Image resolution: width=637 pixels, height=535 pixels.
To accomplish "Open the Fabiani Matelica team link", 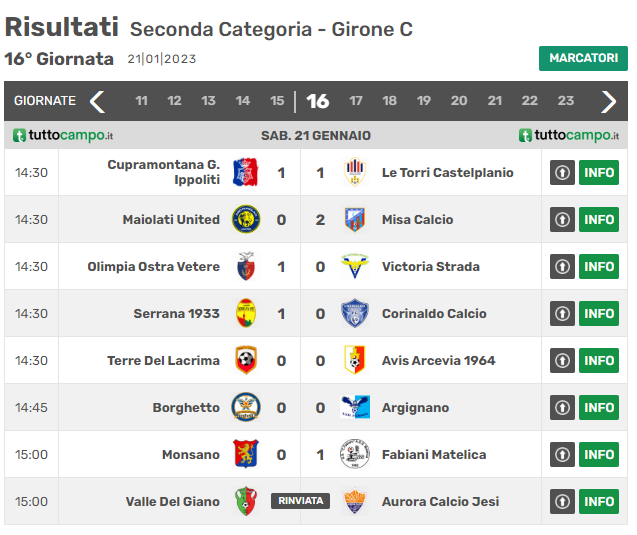I will (434, 455).
